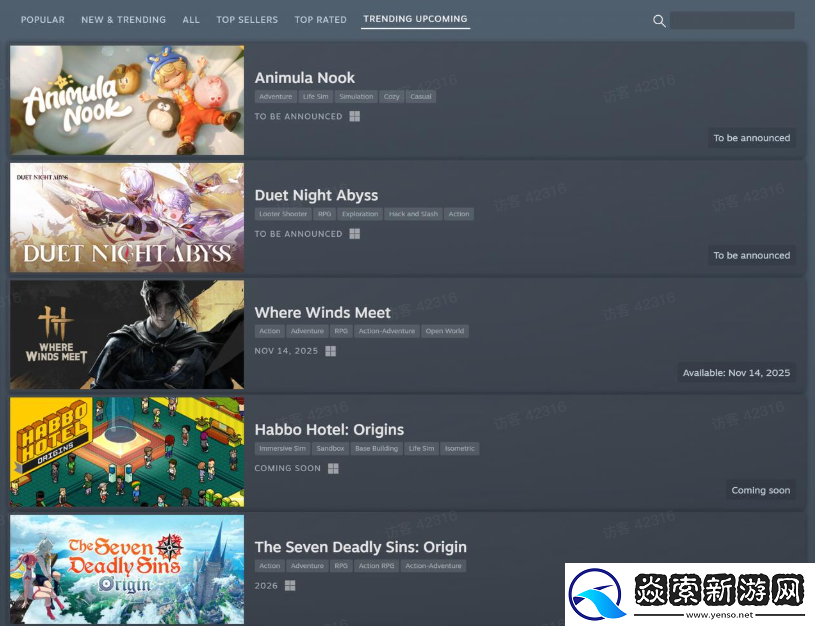Click Windows icon next to Animula Nook
Viewport: 815px width, 626px height.
354,116
